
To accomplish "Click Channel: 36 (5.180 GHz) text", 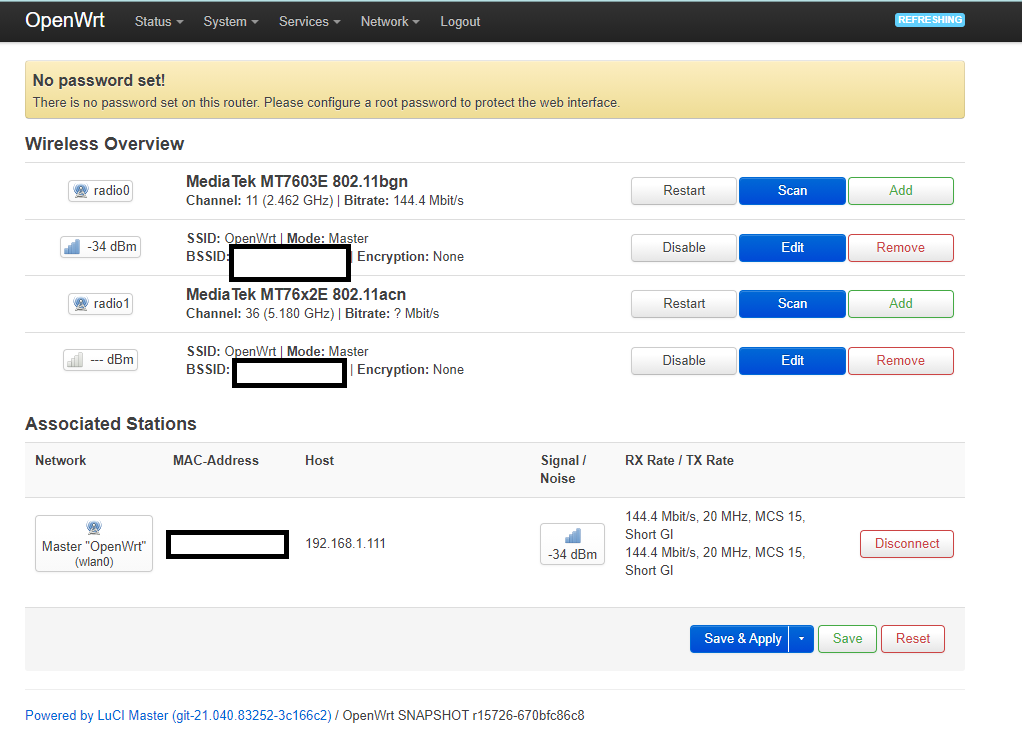I will point(260,314).
